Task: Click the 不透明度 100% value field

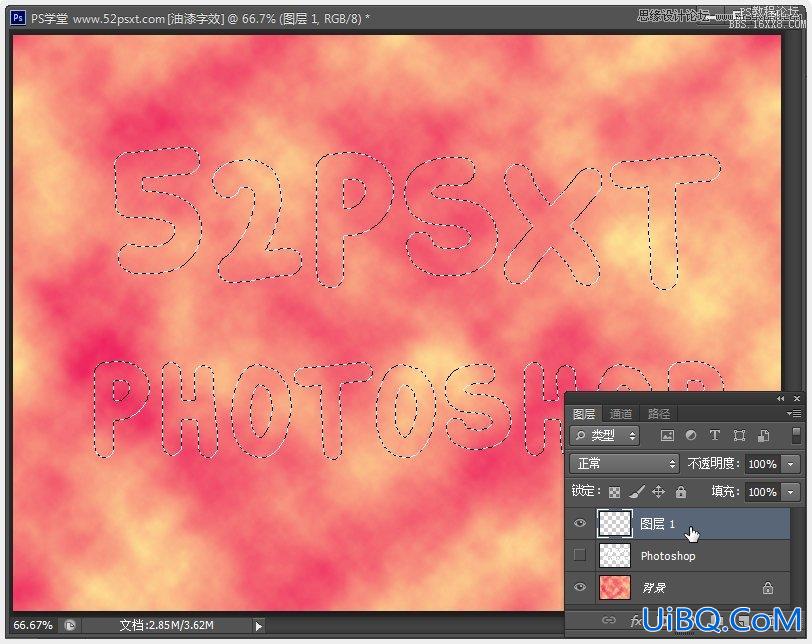Action: (x=764, y=464)
